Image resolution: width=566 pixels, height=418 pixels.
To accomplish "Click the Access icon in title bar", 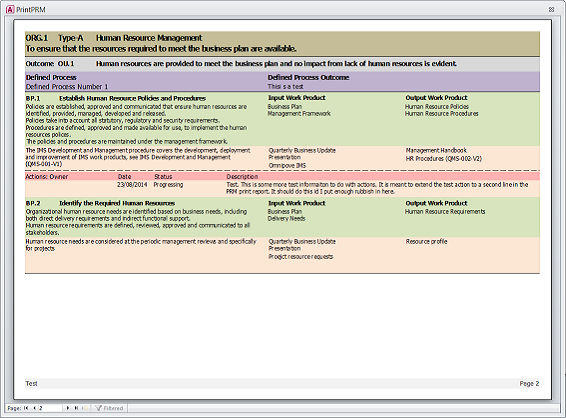I will pos(10,9).
